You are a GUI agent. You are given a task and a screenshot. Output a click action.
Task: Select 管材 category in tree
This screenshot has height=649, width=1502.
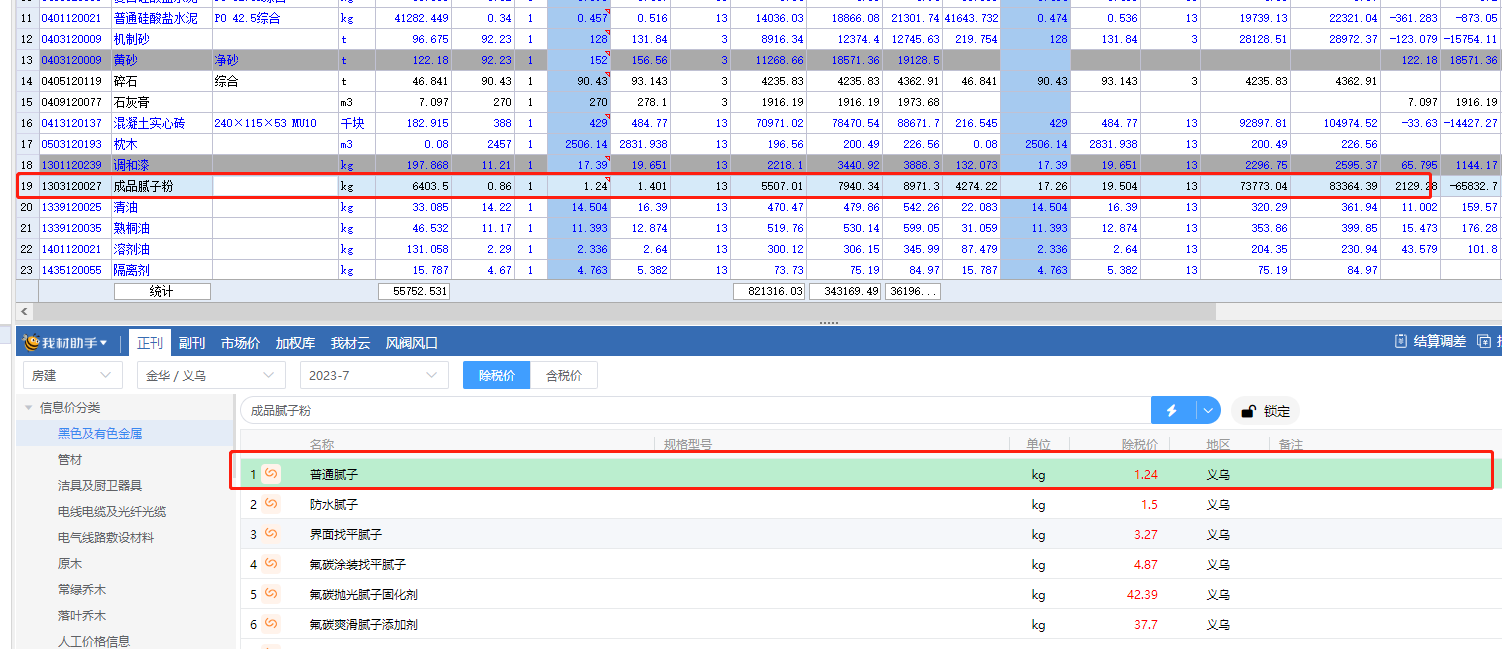tap(70, 459)
